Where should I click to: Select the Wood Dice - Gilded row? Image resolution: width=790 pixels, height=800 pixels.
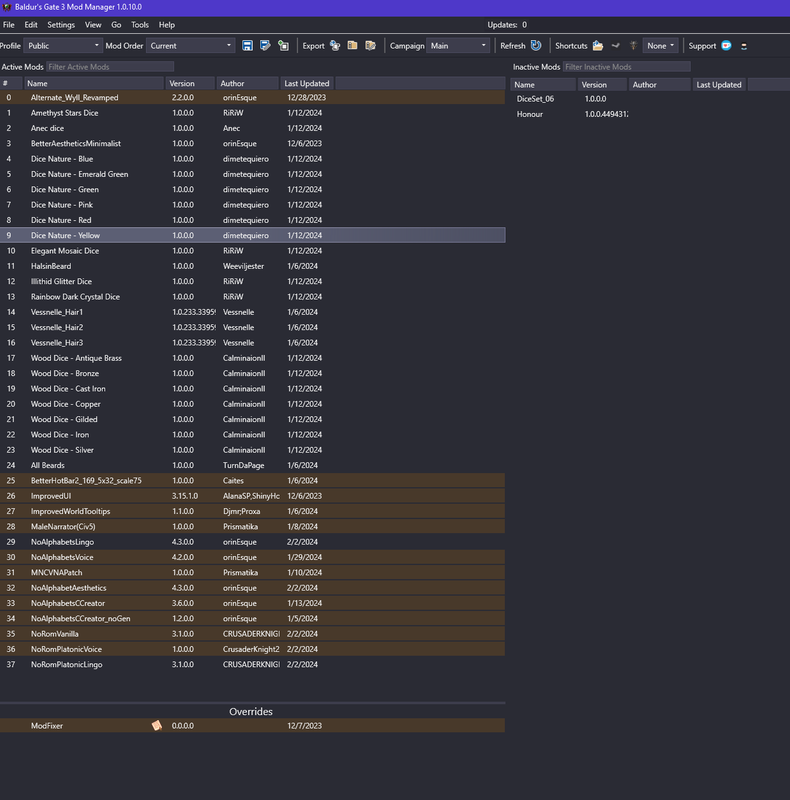point(253,419)
